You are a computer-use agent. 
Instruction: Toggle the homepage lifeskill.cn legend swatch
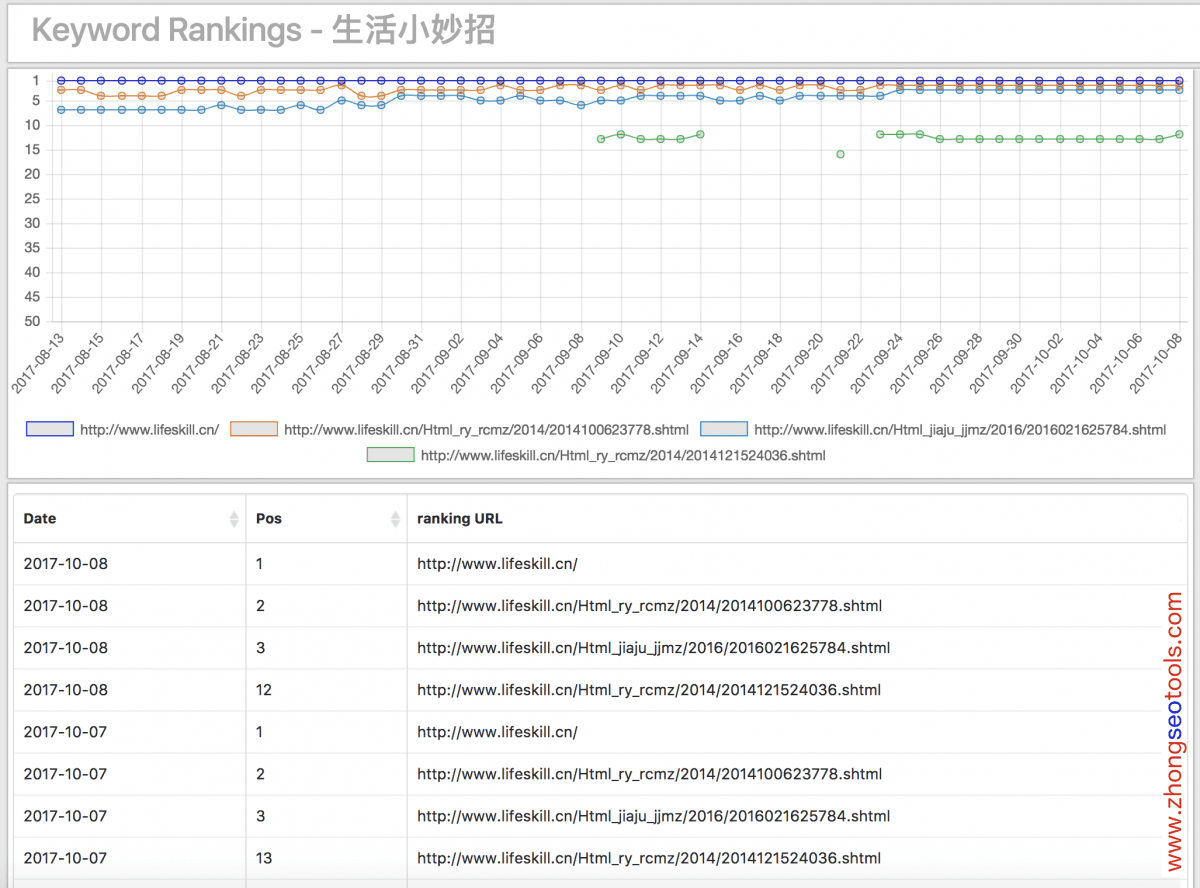[x=50, y=429]
